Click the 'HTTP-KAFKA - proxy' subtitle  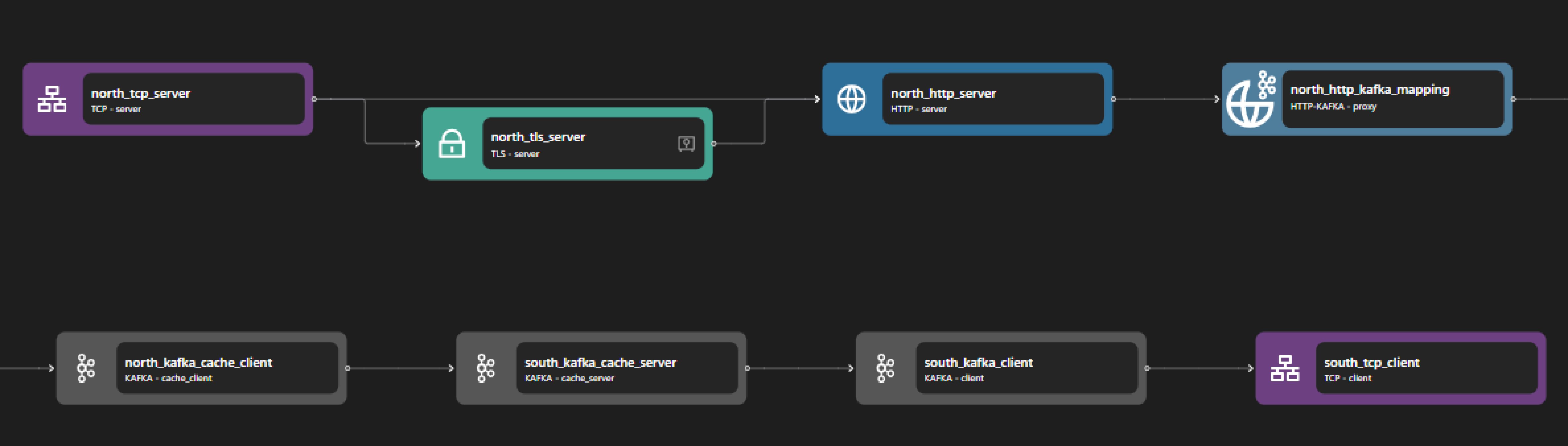(1333, 107)
